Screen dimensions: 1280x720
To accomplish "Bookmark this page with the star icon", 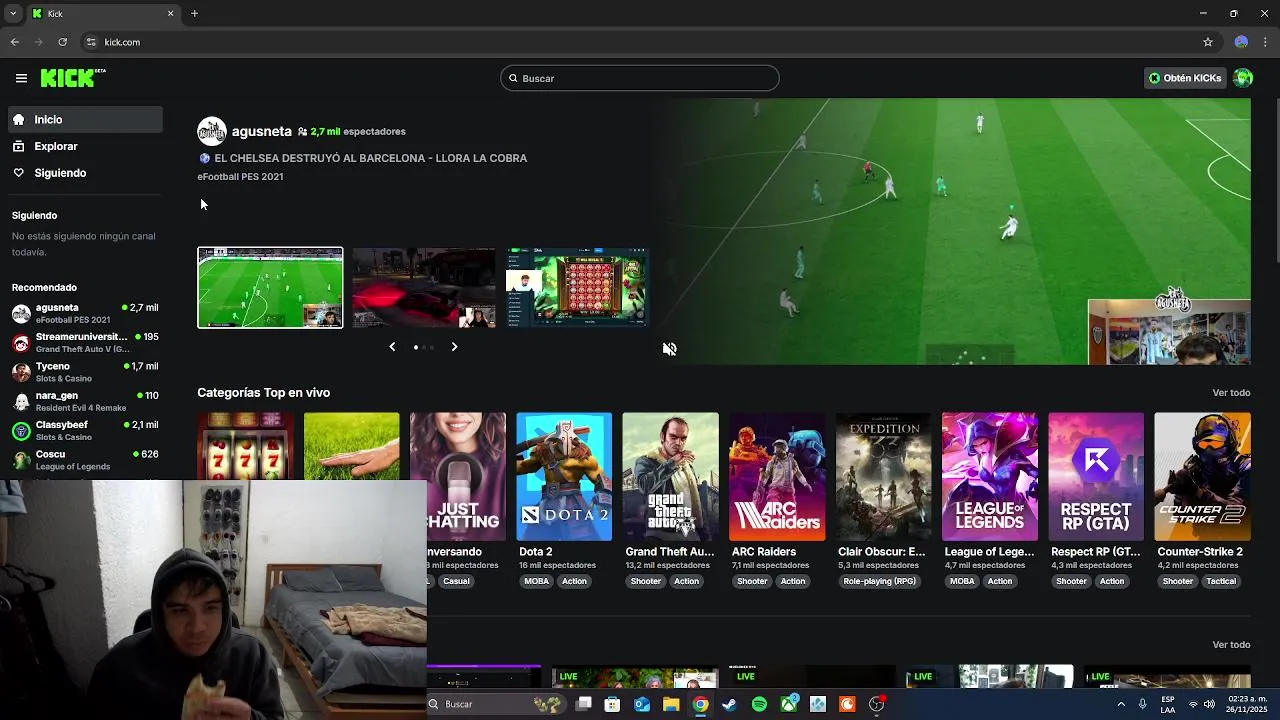I will point(1208,42).
